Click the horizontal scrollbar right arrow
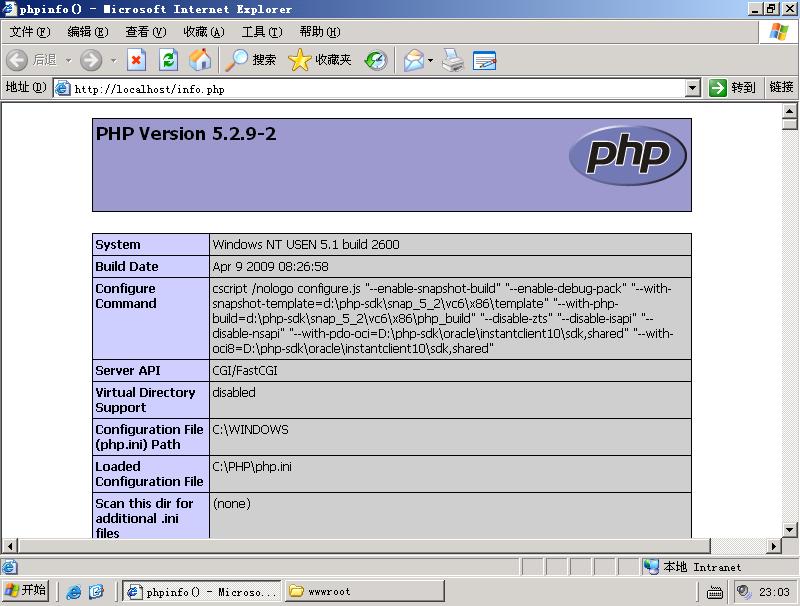The image size is (800, 606). click(x=774, y=546)
